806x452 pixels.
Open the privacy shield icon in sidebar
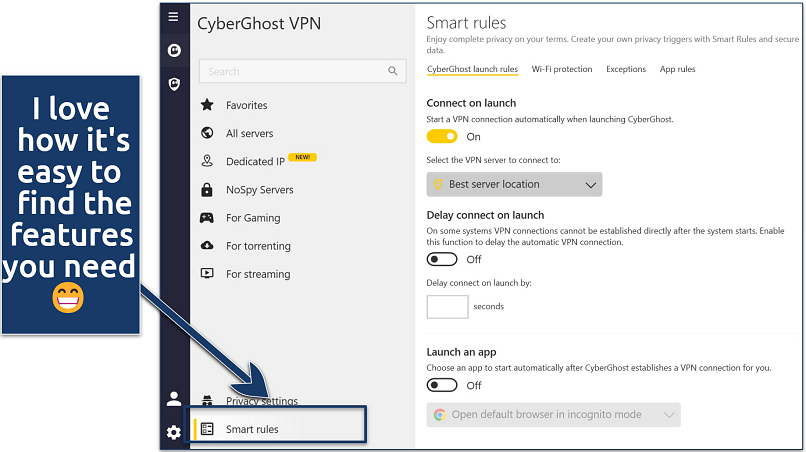(x=174, y=84)
